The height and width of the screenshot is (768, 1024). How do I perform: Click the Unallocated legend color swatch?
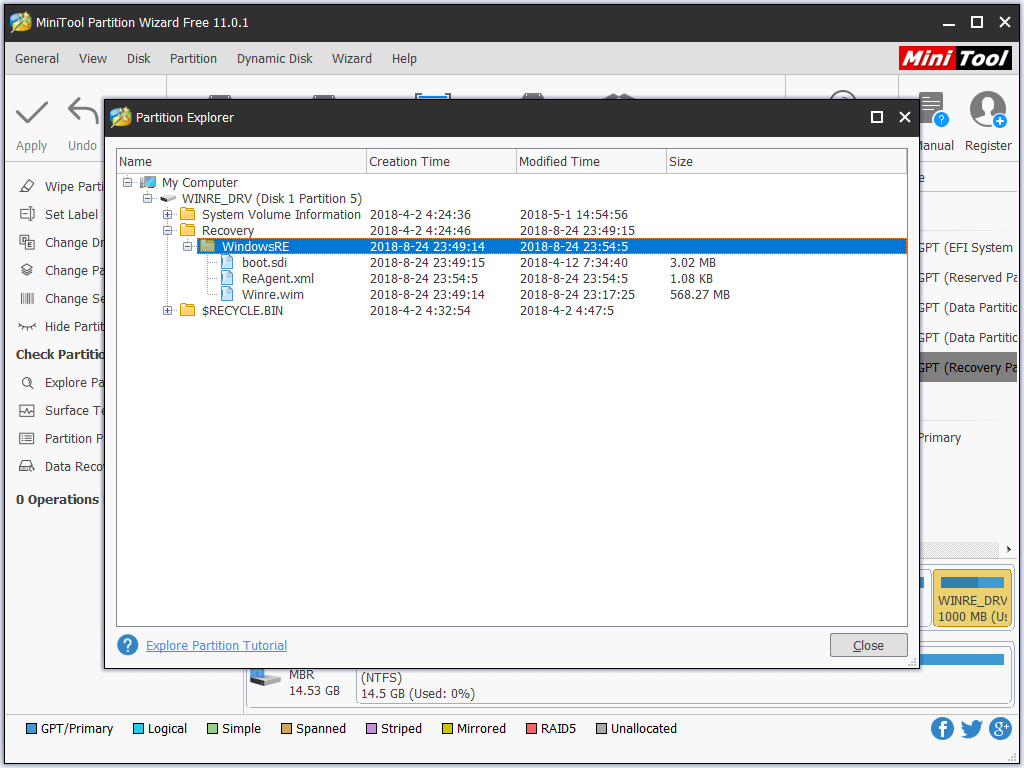pos(601,728)
